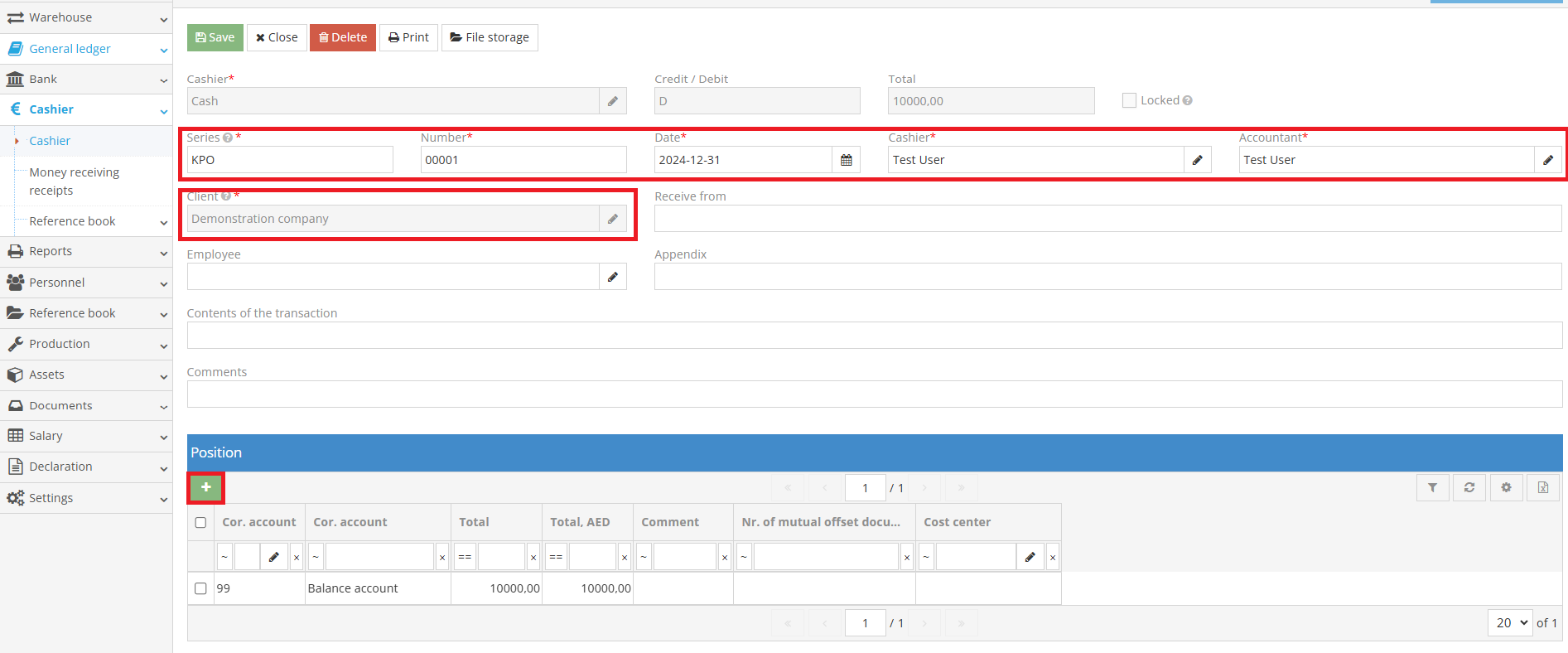Open Money receiving receipts in sidebar
The width and height of the screenshot is (1568, 653).
pyautogui.click(x=75, y=181)
